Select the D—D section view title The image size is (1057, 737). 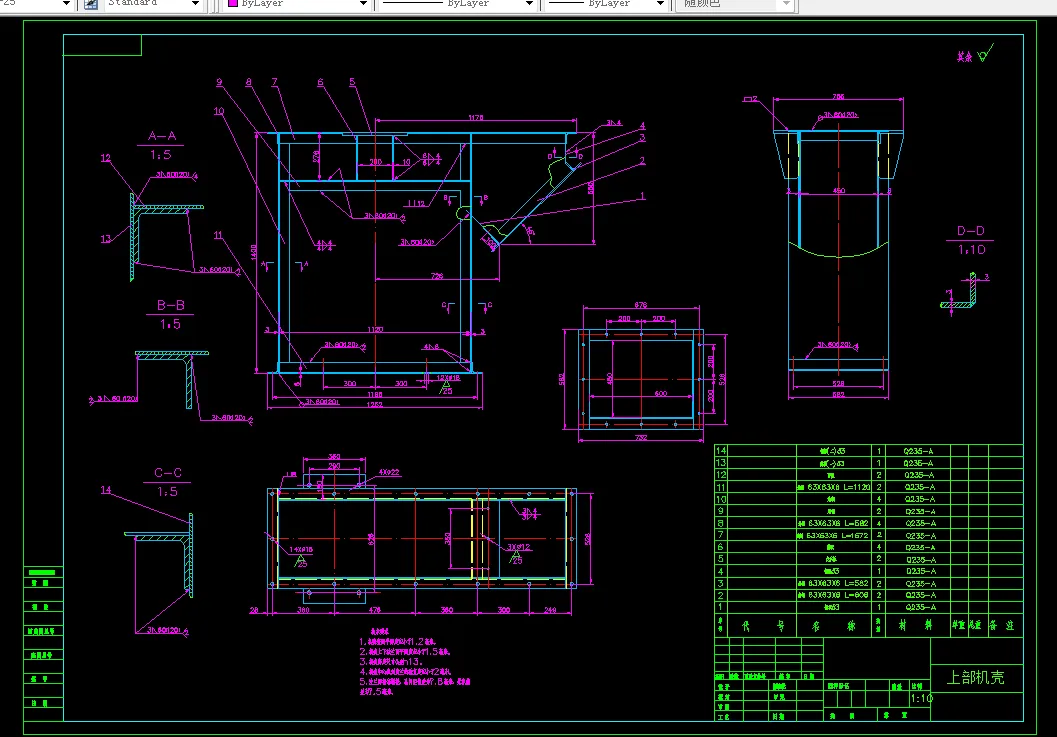point(970,231)
